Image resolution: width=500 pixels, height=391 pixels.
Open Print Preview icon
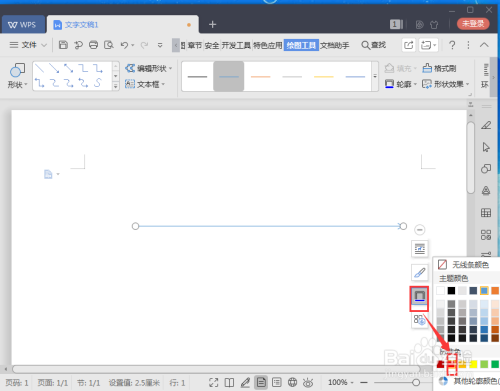(109, 45)
